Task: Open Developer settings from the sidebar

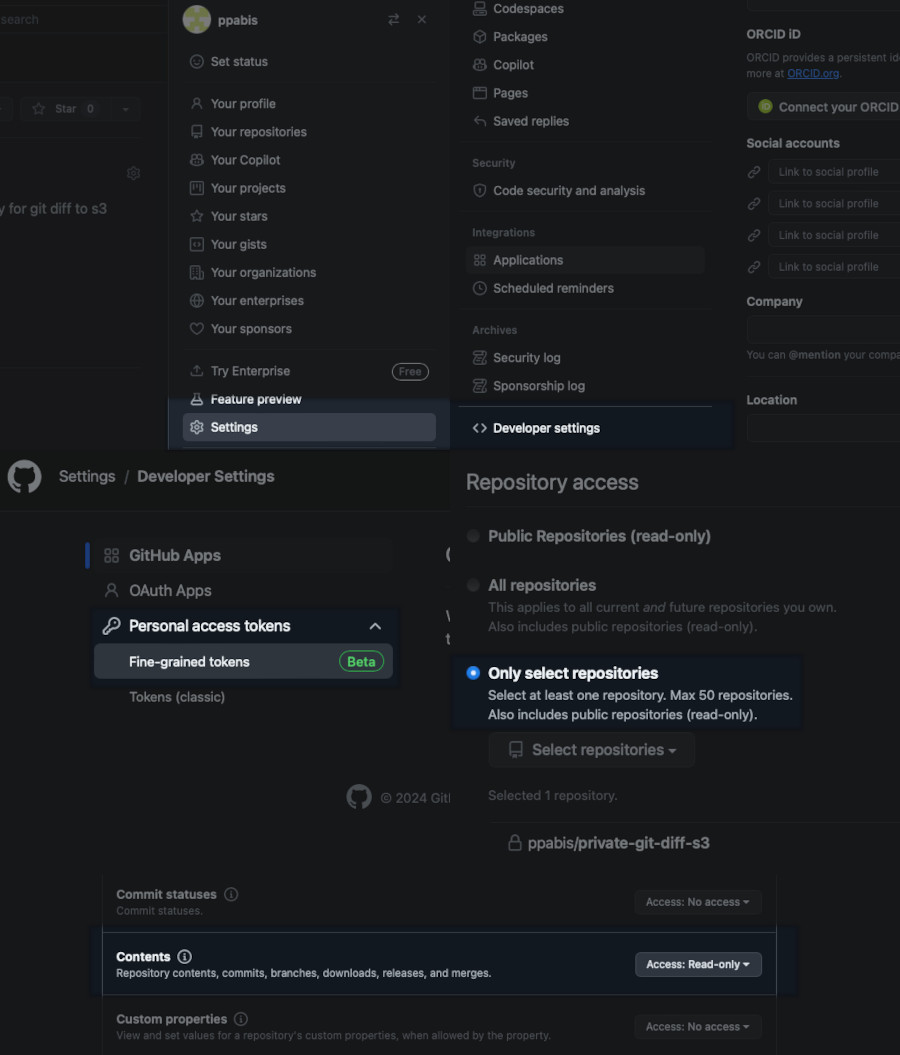Action: tap(546, 427)
